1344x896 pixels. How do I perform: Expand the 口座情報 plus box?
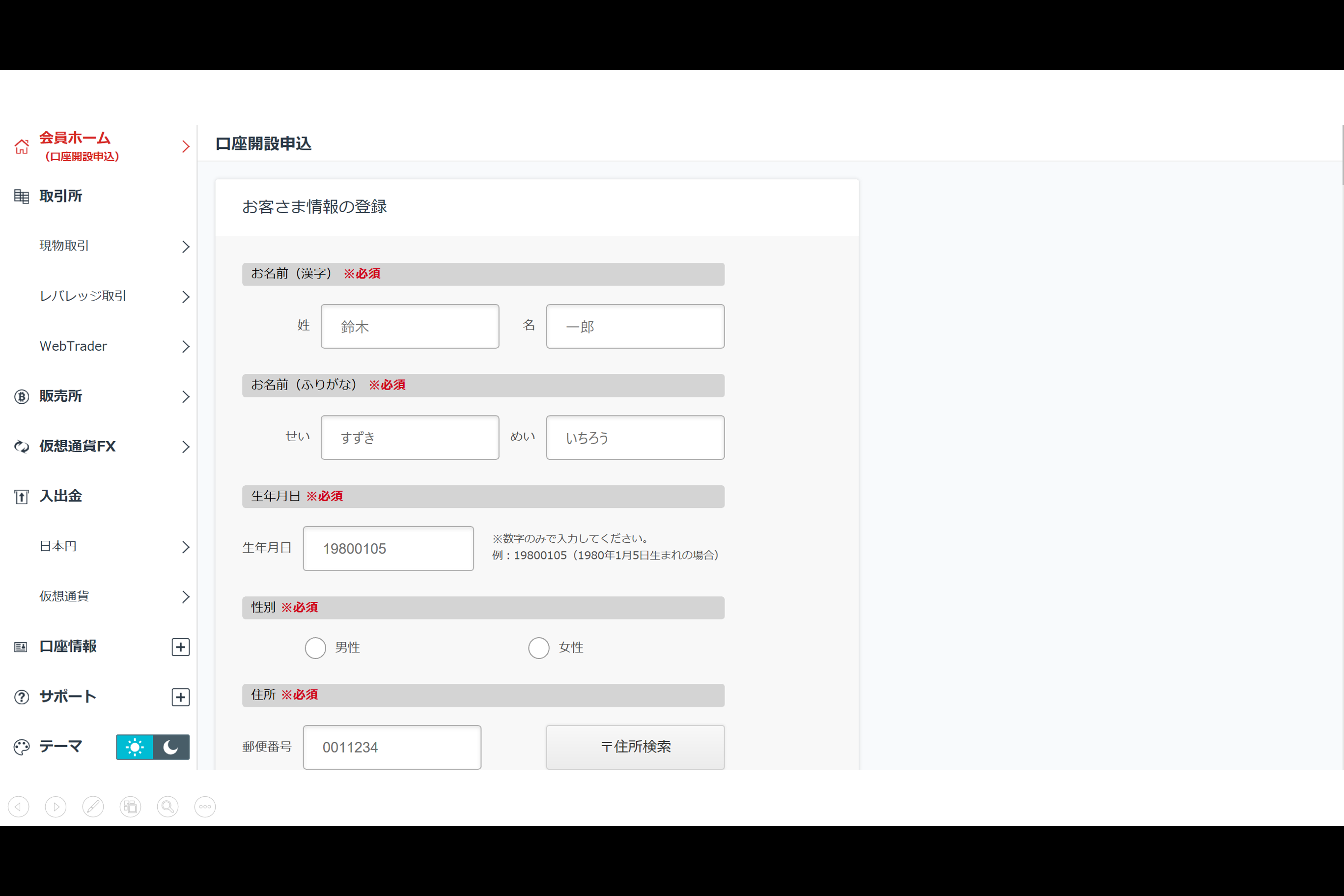click(181, 647)
